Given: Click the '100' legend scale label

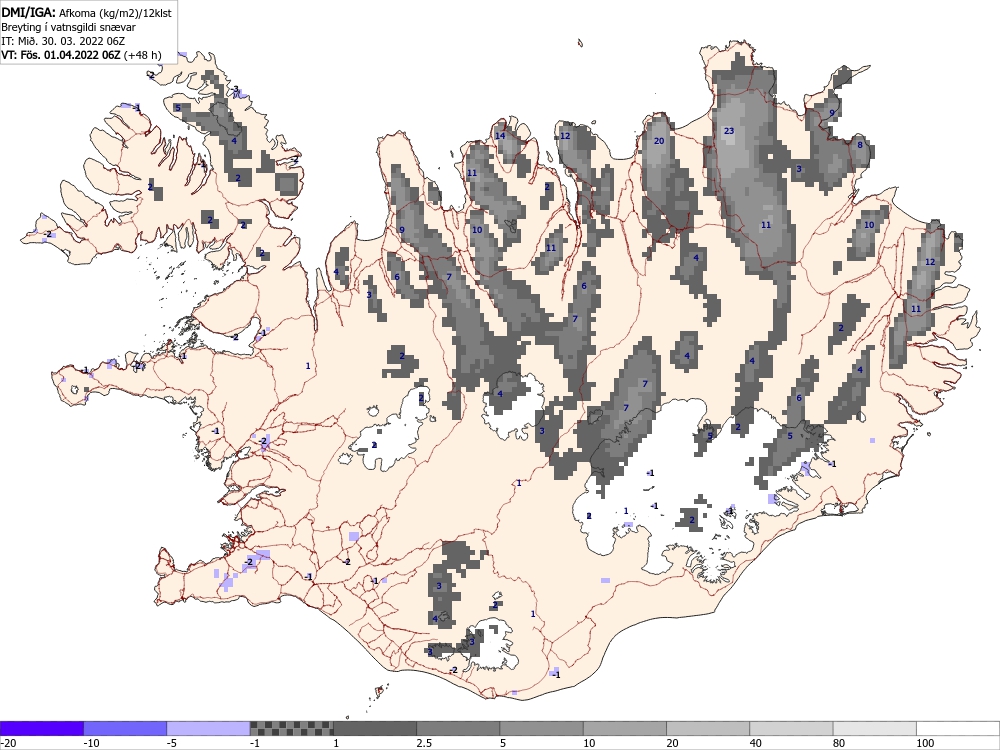Looking at the screenshot, I should [x=925, y=744].
